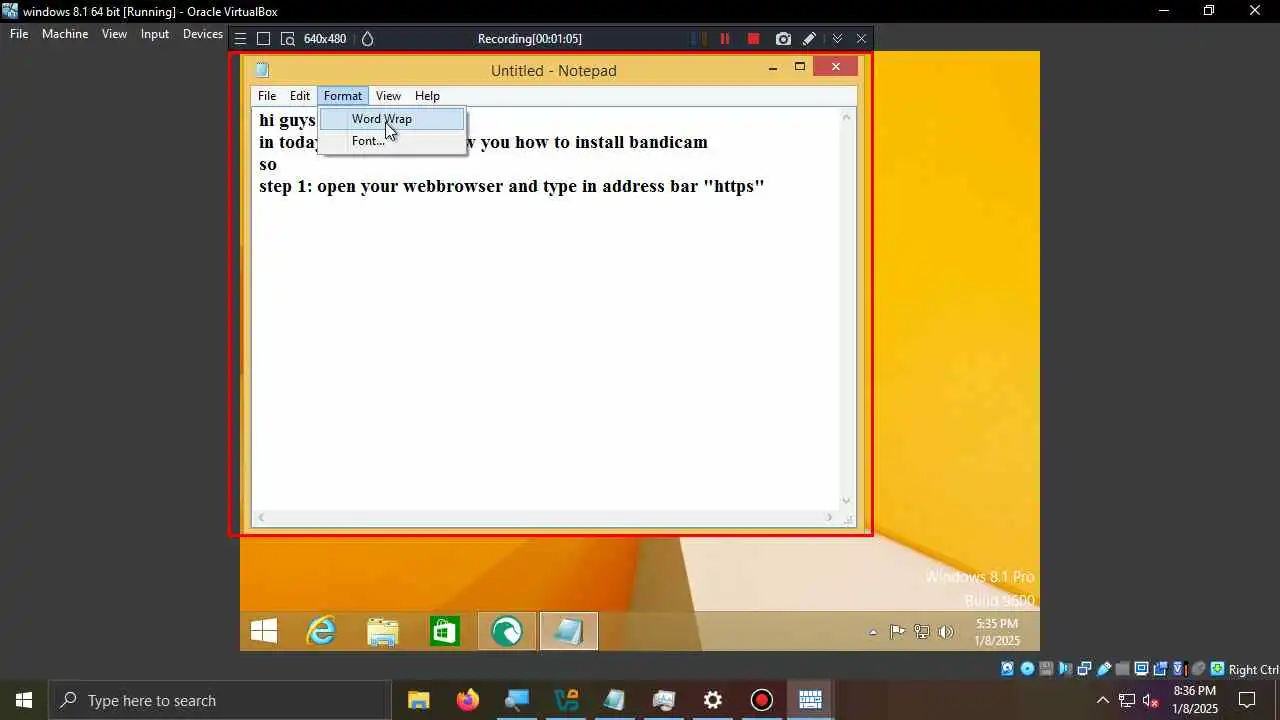Image resolution: width=1280 pixels, height=720 pixels.
Task: Click the horizontal scrollbar left arrow in Notepad
Action: [x=261, y=517]
